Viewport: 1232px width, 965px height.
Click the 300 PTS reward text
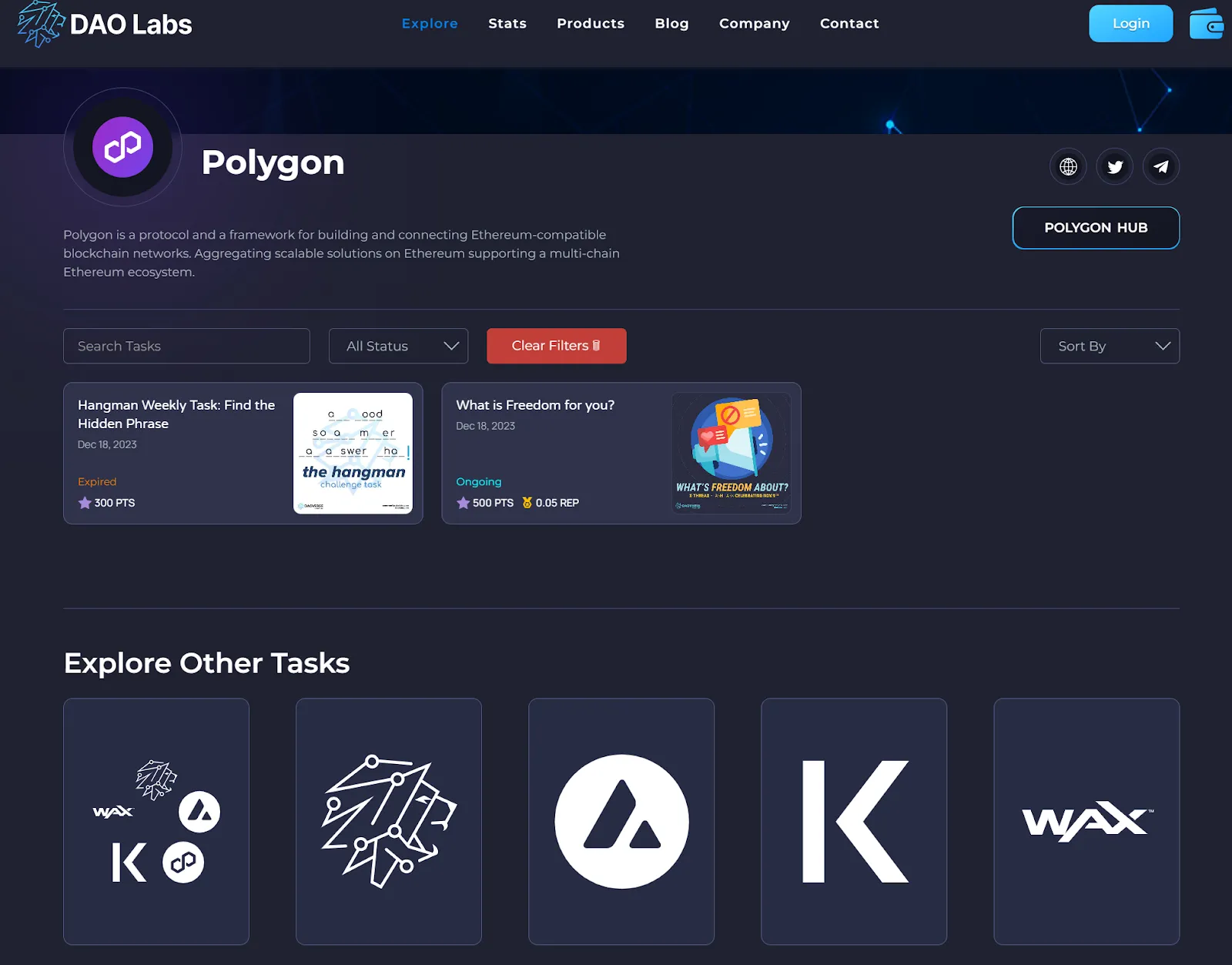115,503
